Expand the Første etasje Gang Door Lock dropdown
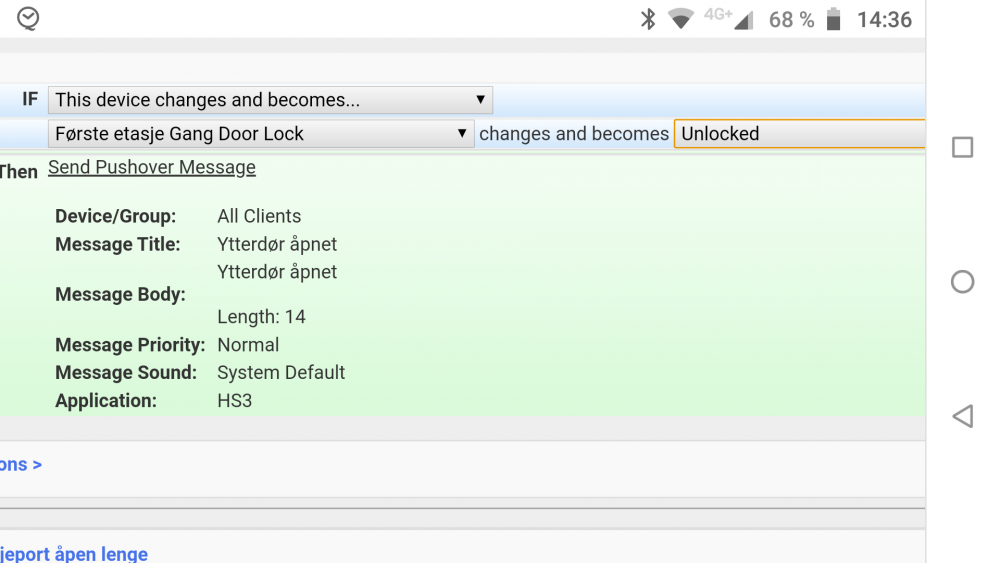Image resolution: width=1000 pixels, height=563 pixels. pyautogui.click(x=260, y=134)
